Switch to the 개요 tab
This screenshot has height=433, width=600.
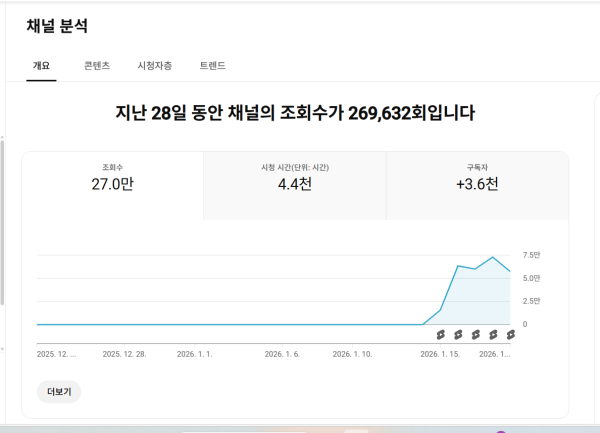coord(41,66)
